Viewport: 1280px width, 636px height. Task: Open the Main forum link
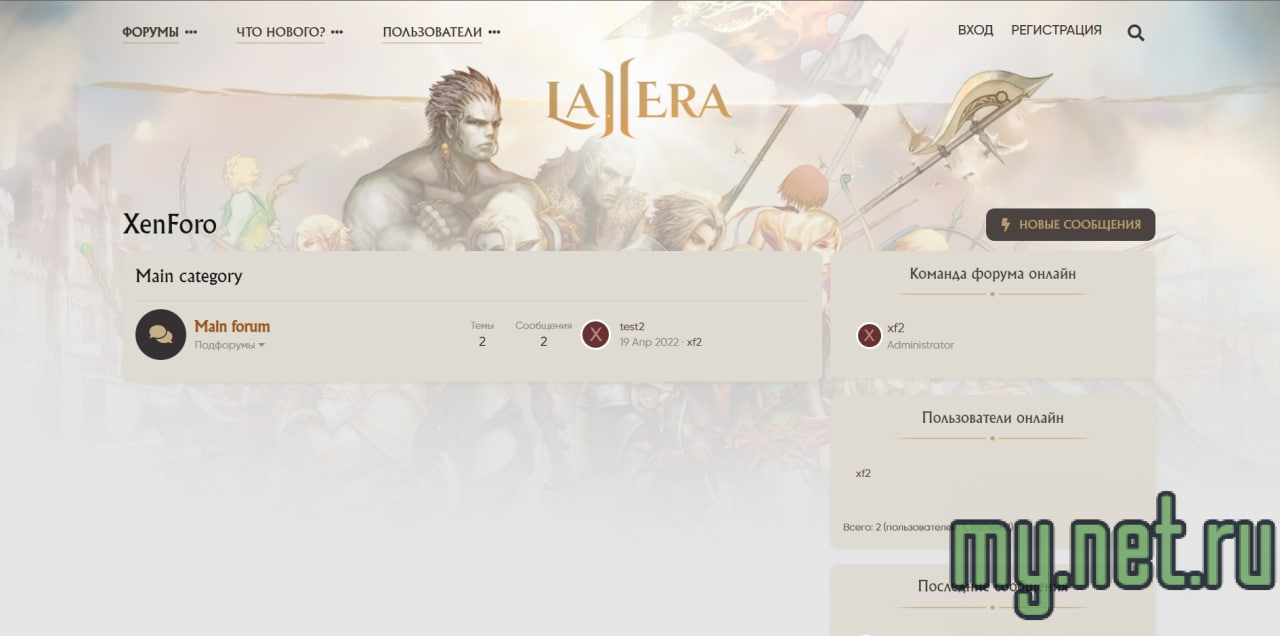point(232,326)
